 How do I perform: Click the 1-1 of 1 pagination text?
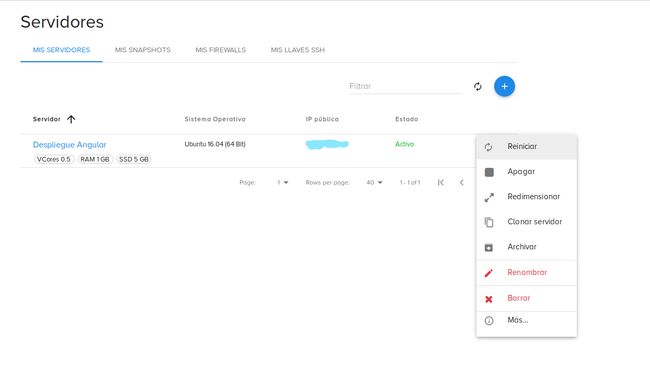click(410, 182)
